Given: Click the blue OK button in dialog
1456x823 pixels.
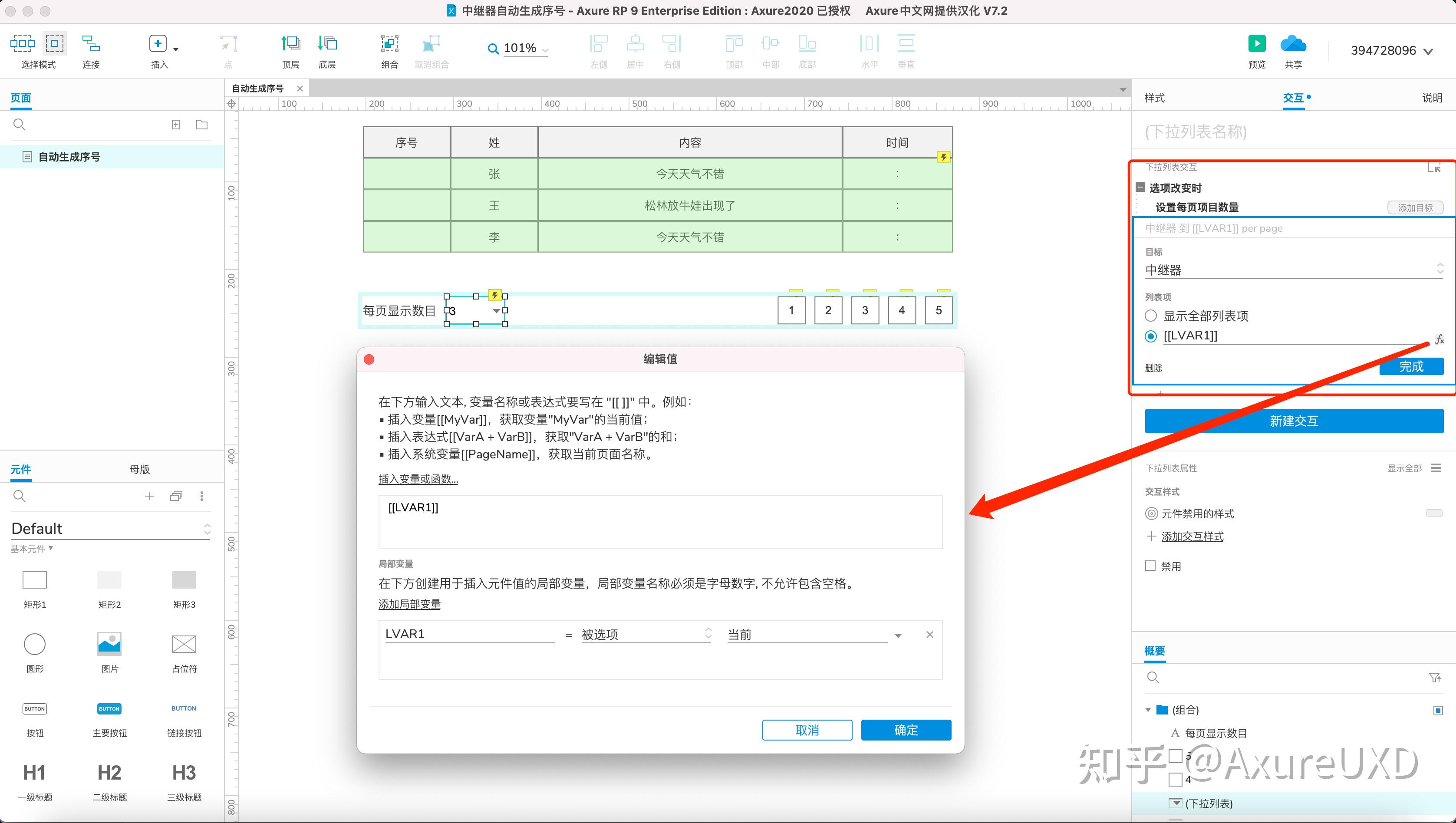Looking at the screenshot, I should click(906, 730).
